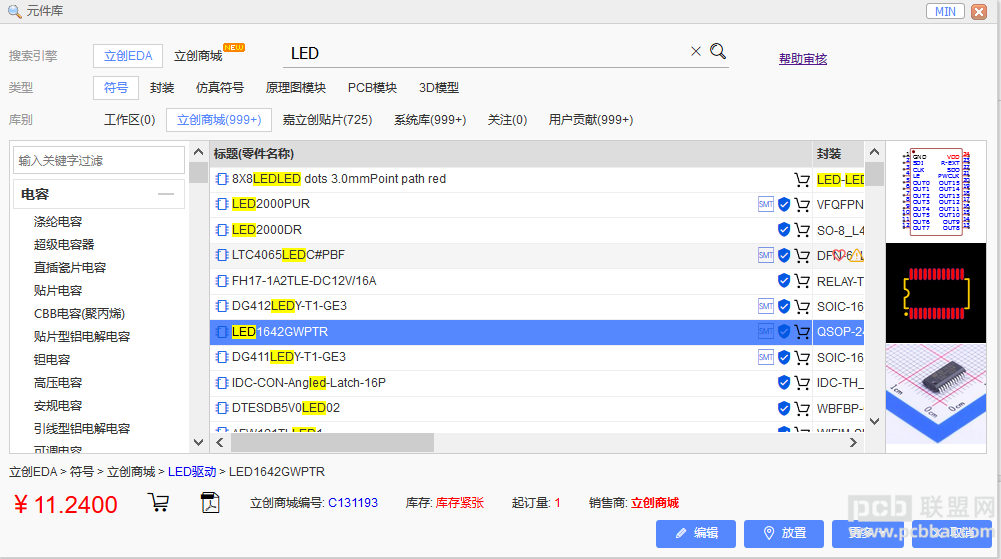
Task: Click cart icon for LTC4065LEDC#PBF row
Action: click(x=802, y=255)
